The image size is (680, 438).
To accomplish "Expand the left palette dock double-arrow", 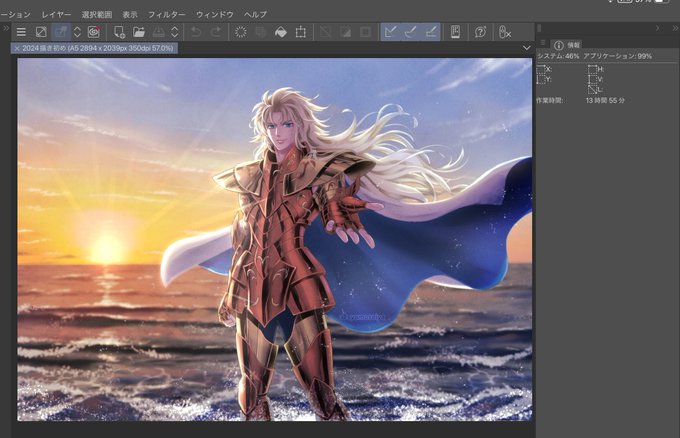I will click(6, 28).
